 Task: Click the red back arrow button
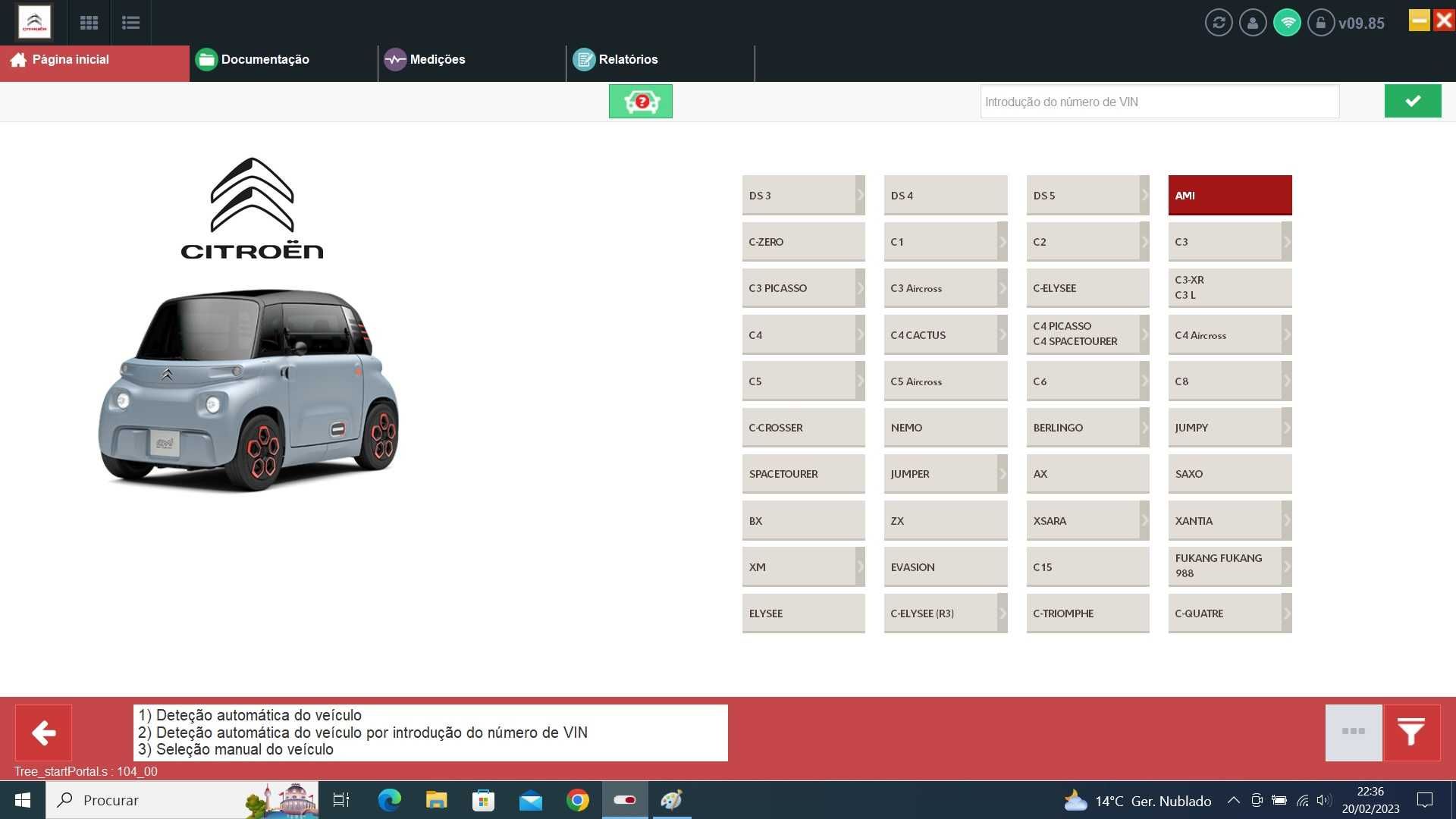pos(43,733)
